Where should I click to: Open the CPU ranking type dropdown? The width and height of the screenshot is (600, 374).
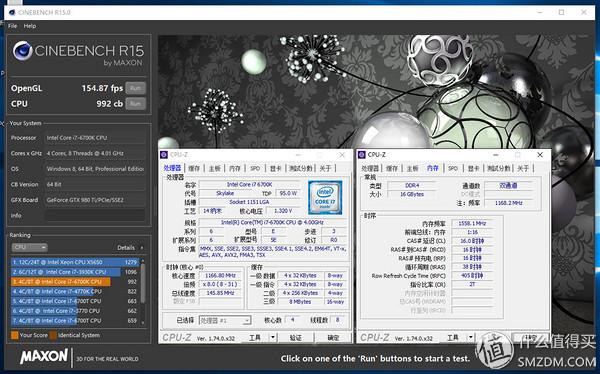coord(29,247)
